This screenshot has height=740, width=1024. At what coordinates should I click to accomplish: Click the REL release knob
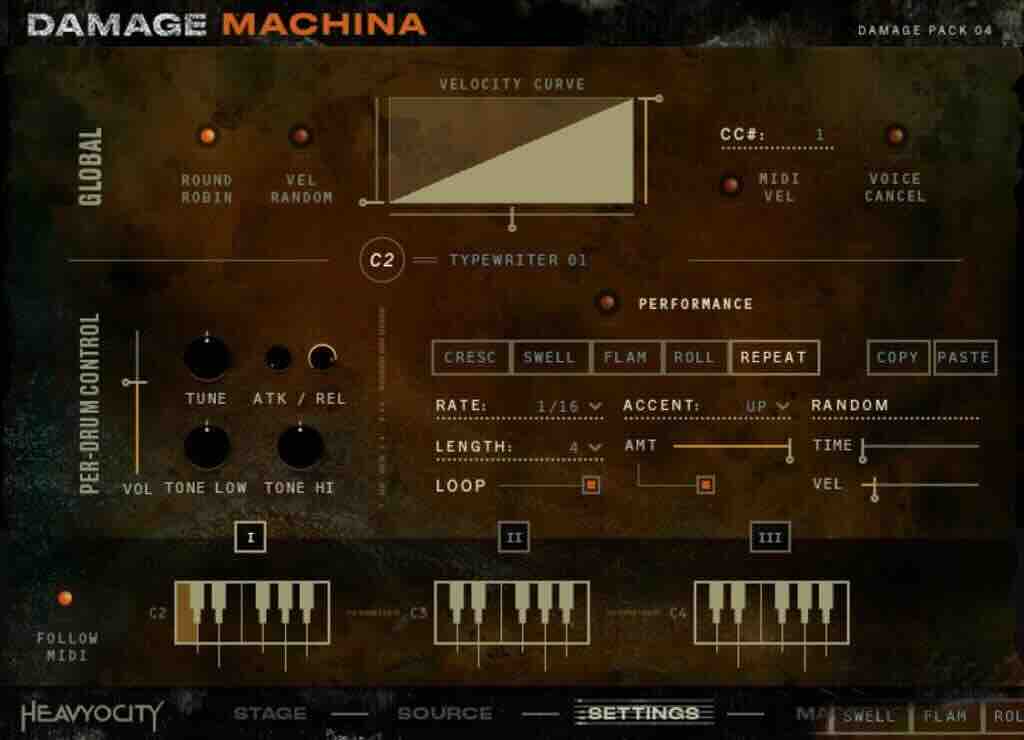pyautogui.click(x=322, y=358)
